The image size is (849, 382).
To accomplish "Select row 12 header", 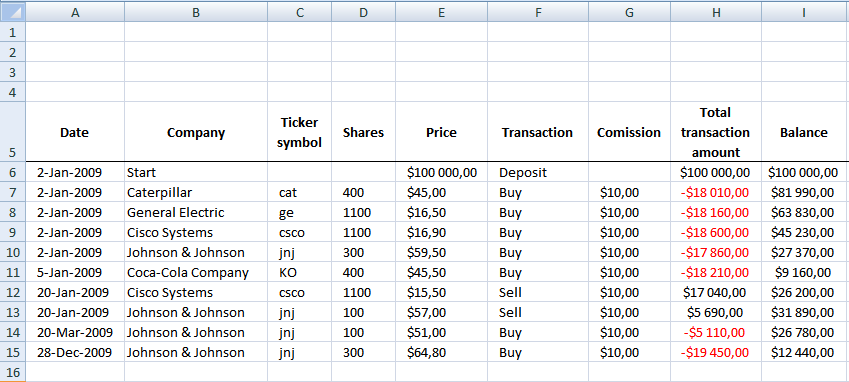I will click(x=12, y=293).
